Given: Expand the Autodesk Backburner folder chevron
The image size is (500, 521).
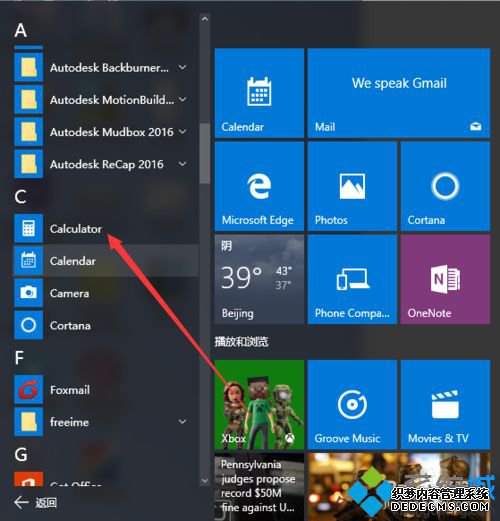Looking at the screenshot, I should coord(182,67).
